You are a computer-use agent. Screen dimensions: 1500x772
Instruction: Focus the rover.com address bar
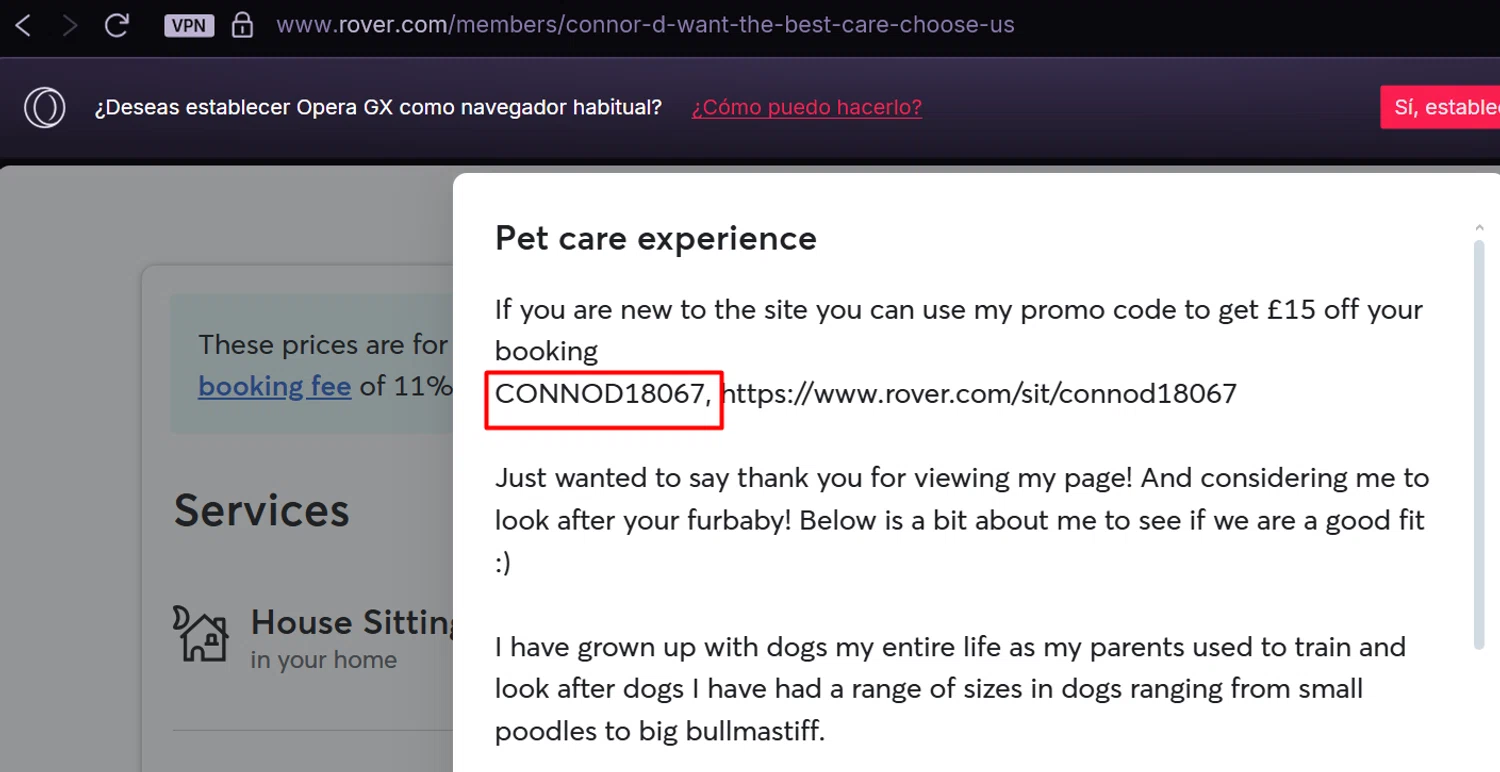pyautogui.click(x=645, y=25)
